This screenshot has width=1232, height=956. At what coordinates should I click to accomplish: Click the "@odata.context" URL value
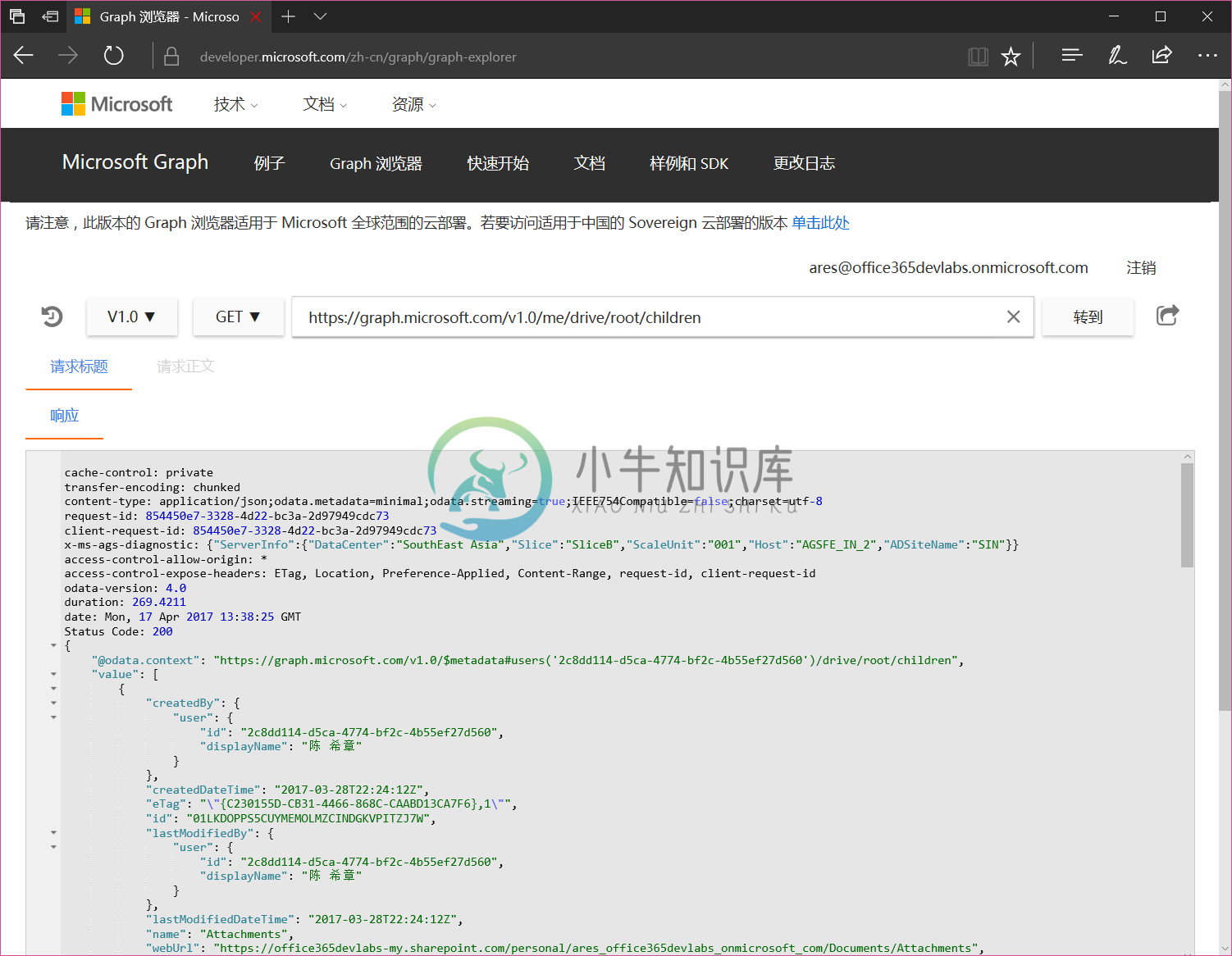click(586, 660)
